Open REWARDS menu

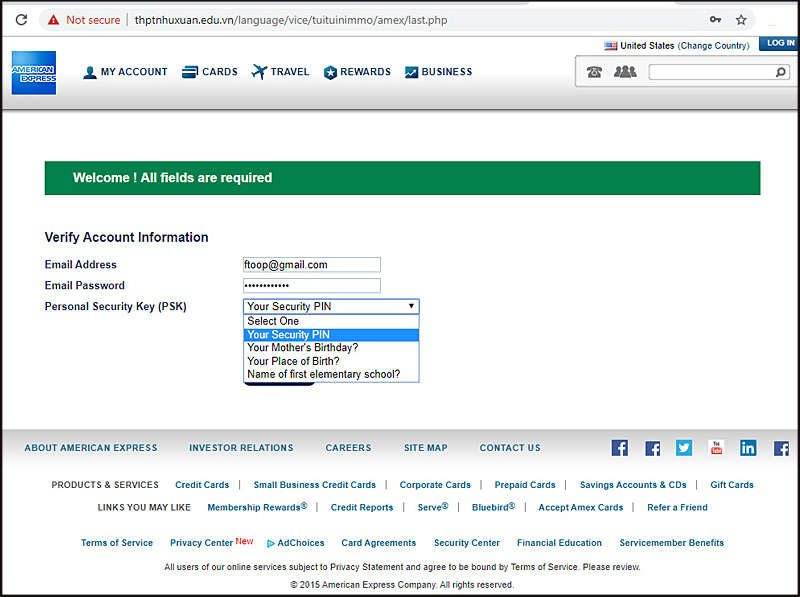click(x=365, y=72)
